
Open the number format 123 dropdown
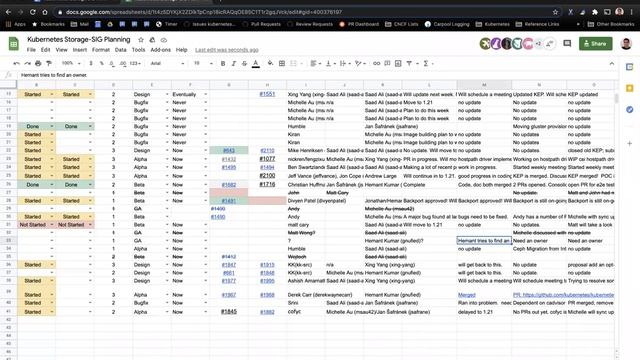(135, 63)
